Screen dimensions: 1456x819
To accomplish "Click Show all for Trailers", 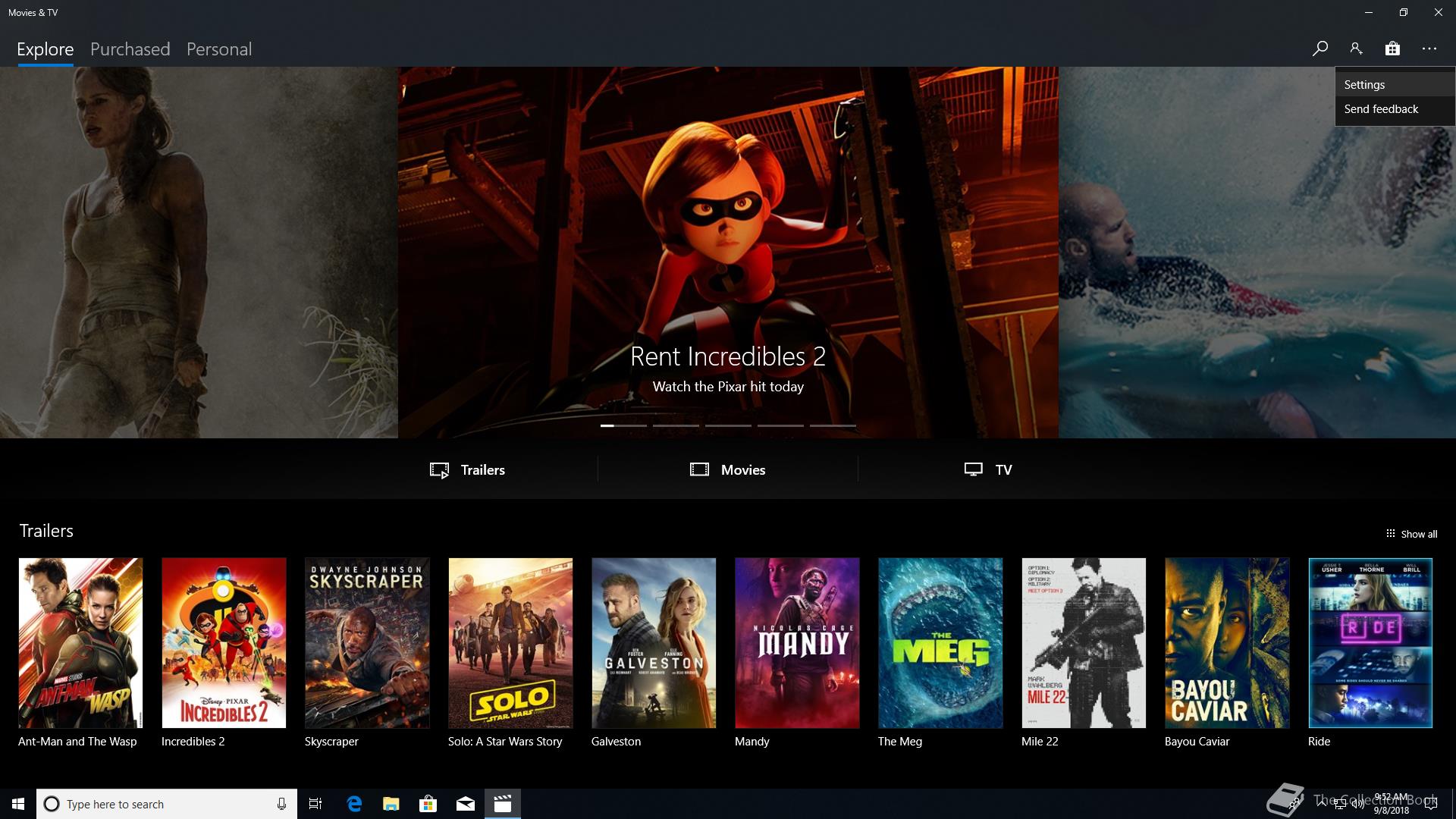I will click(x=1411, y=534).
